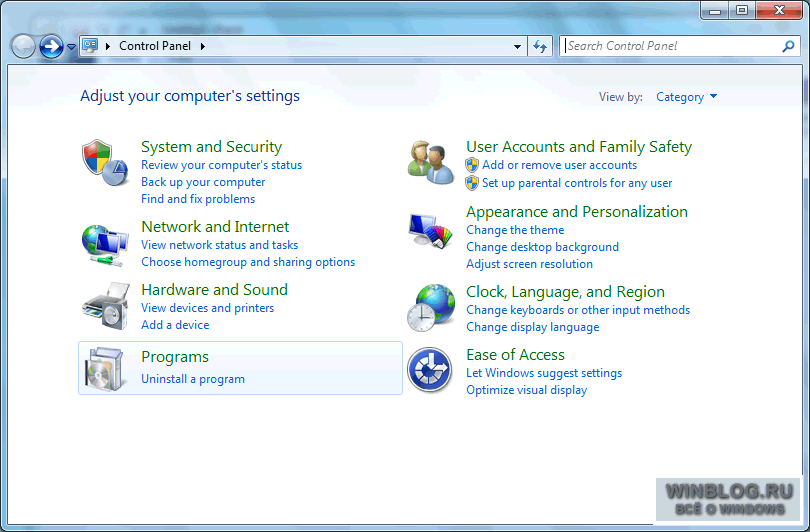
Task: Maximize the Control Panel window
Action: point(742,10)
